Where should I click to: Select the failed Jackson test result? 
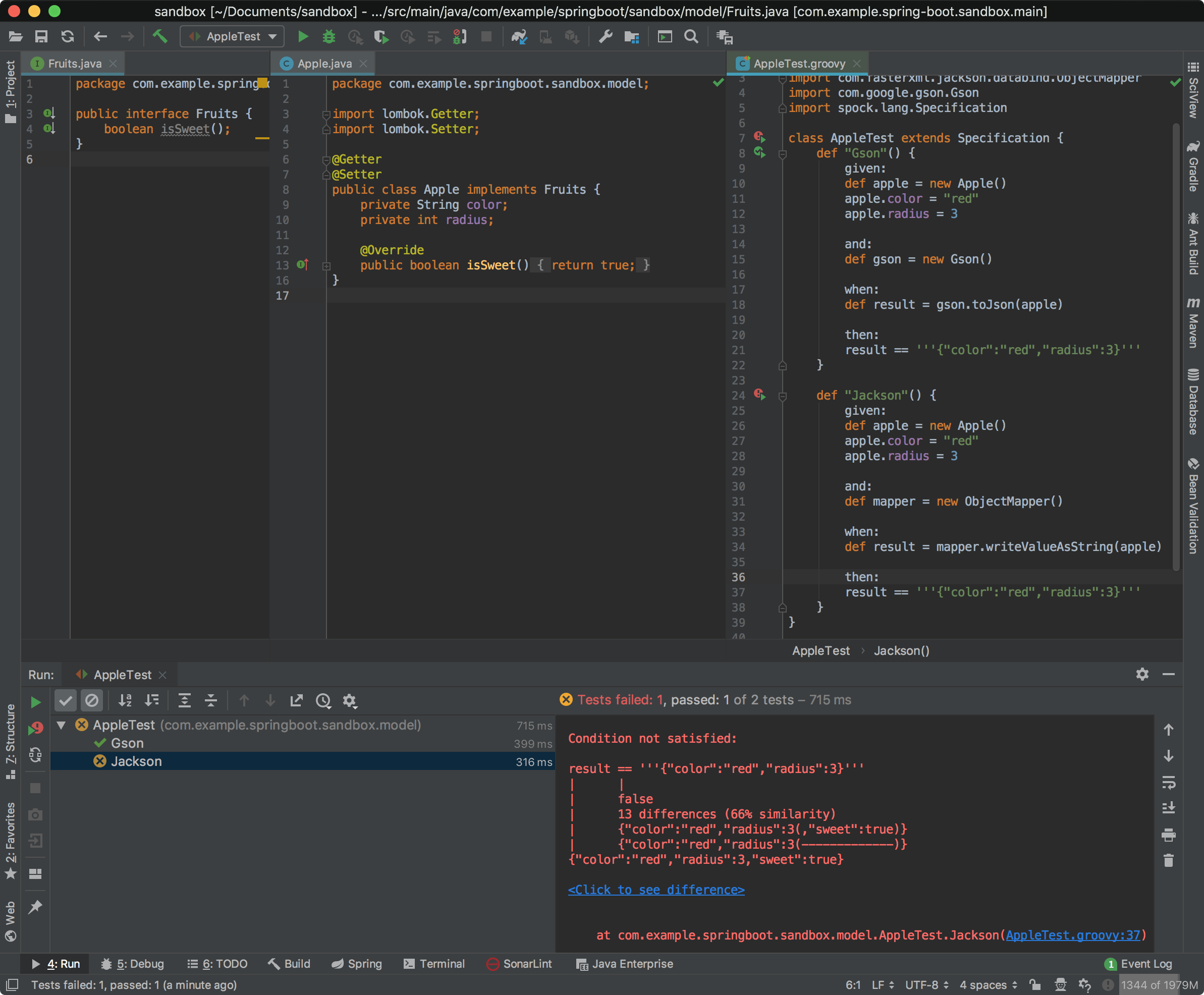point(136,761)
